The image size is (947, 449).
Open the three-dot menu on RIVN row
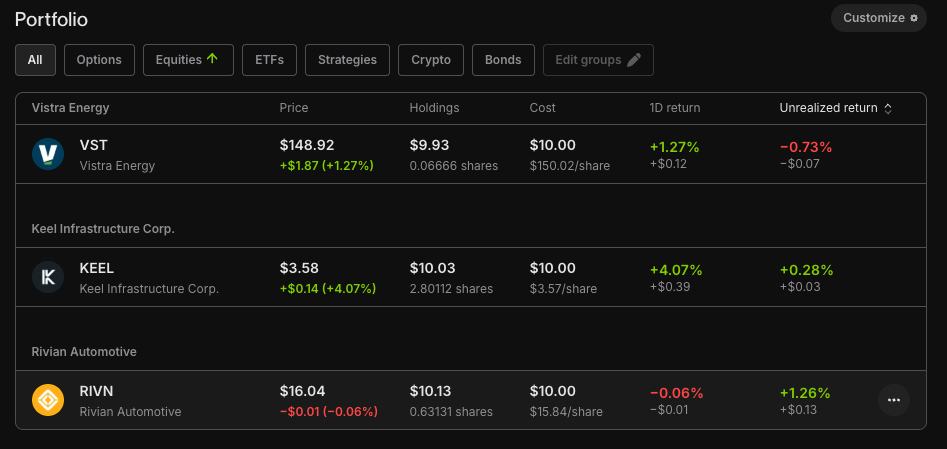(x=894, y=400)
